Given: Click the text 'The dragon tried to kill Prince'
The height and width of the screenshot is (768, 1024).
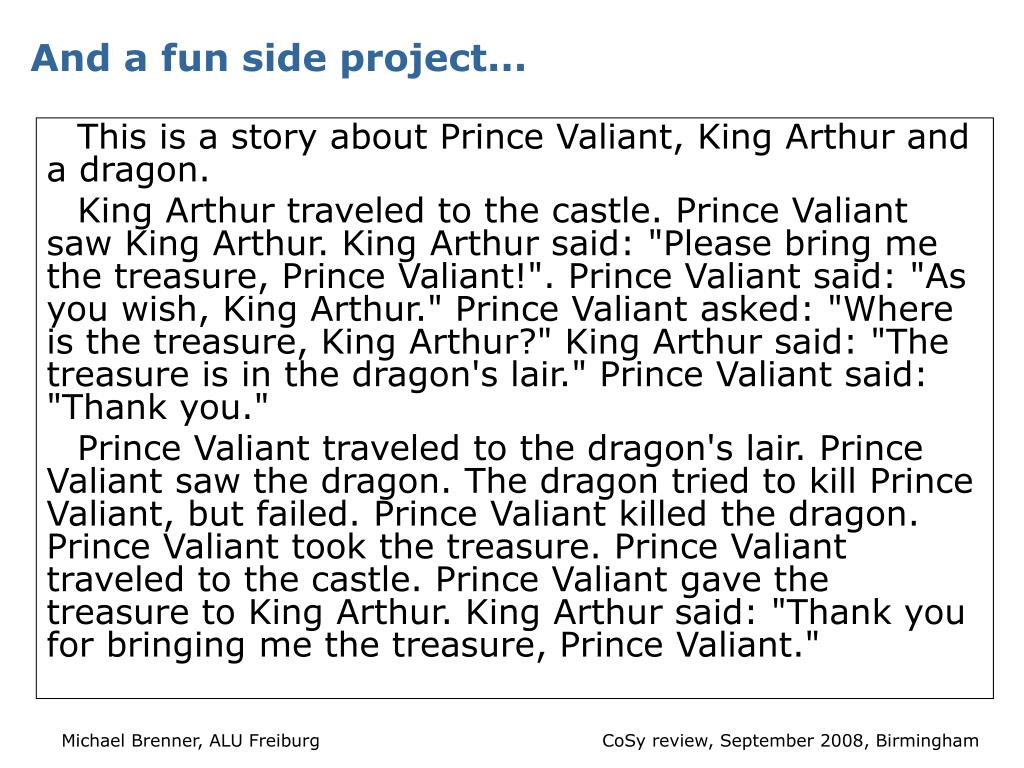Looking at the screenshot, I should [719, 482].
